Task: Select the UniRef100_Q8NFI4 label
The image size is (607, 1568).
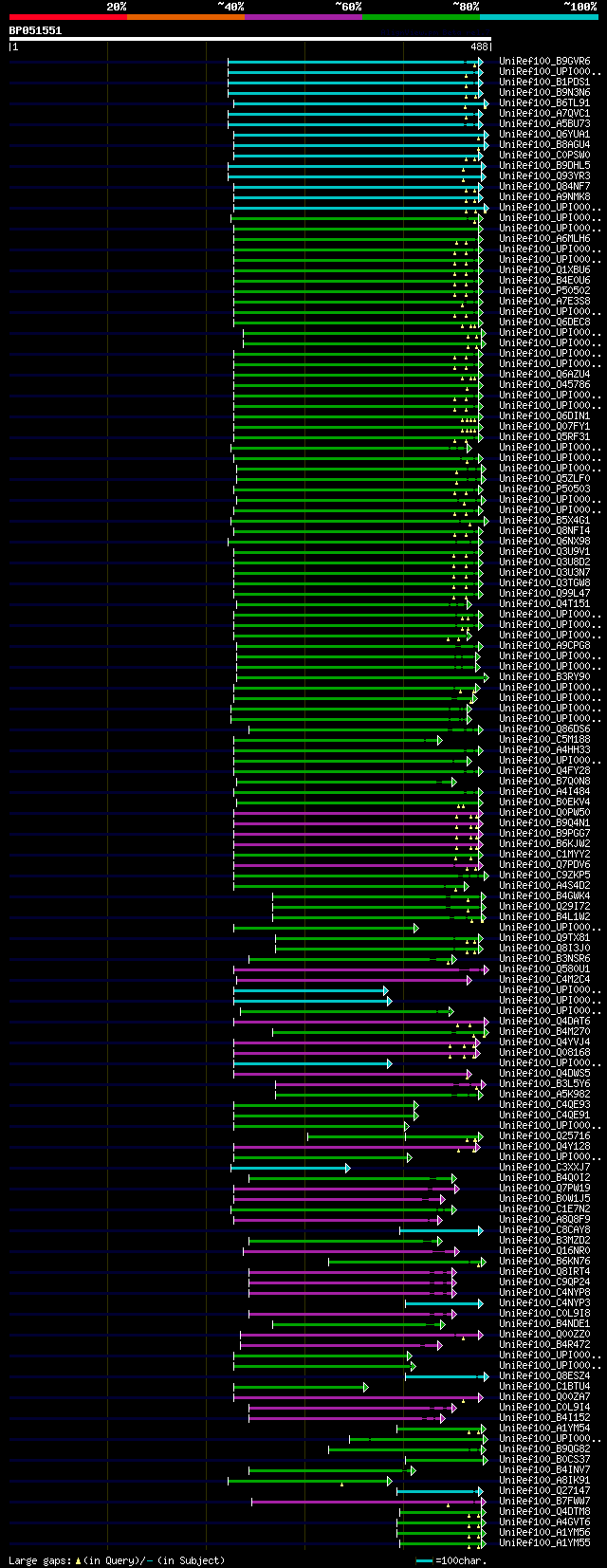Action: pyautogui.click(x=544, y=530)
